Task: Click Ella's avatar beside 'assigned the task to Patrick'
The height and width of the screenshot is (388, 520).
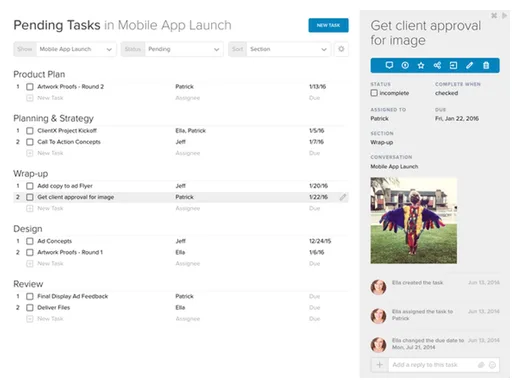Action: (378, 316)
